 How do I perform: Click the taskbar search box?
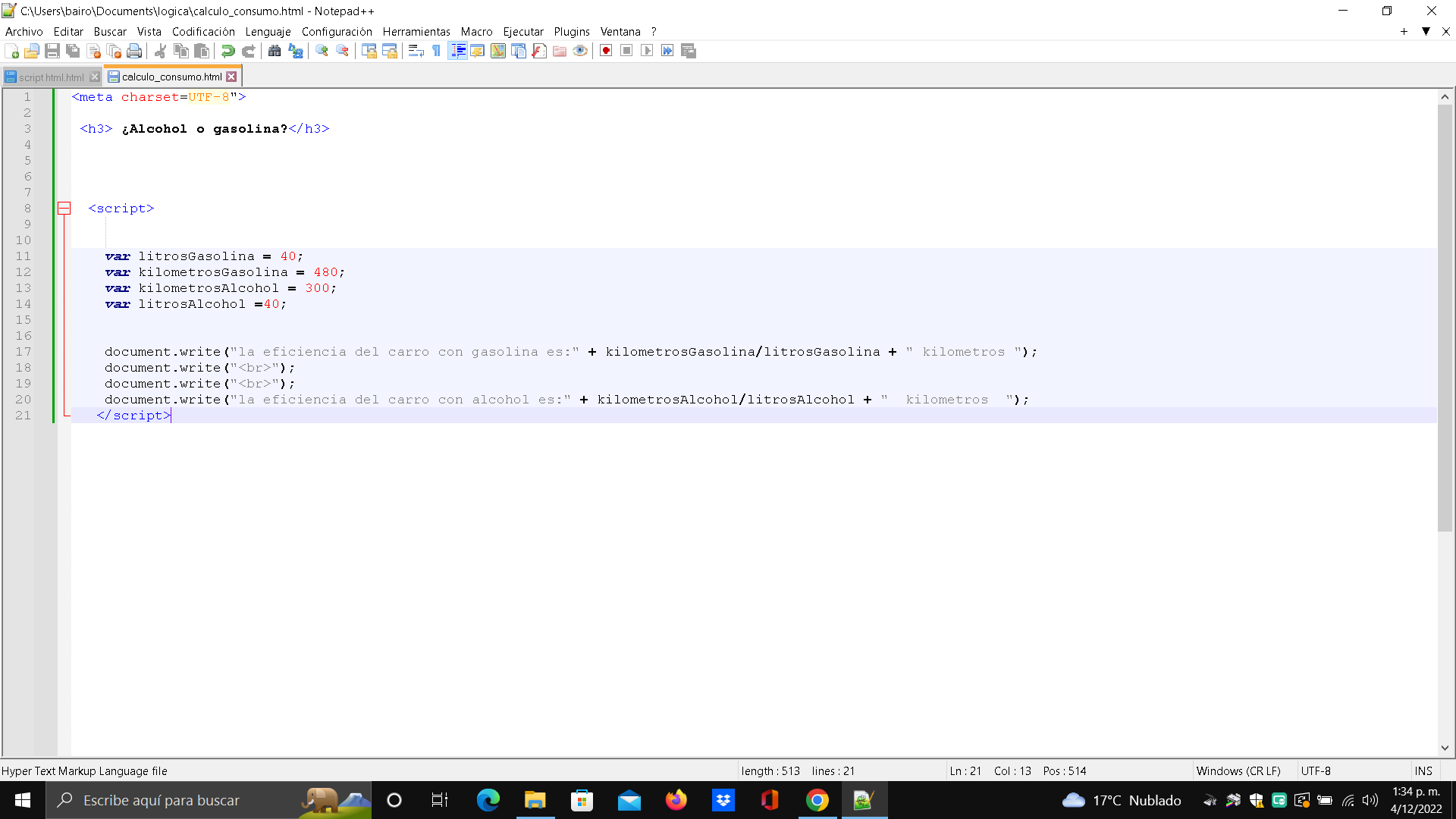click(x=209, y=800)
